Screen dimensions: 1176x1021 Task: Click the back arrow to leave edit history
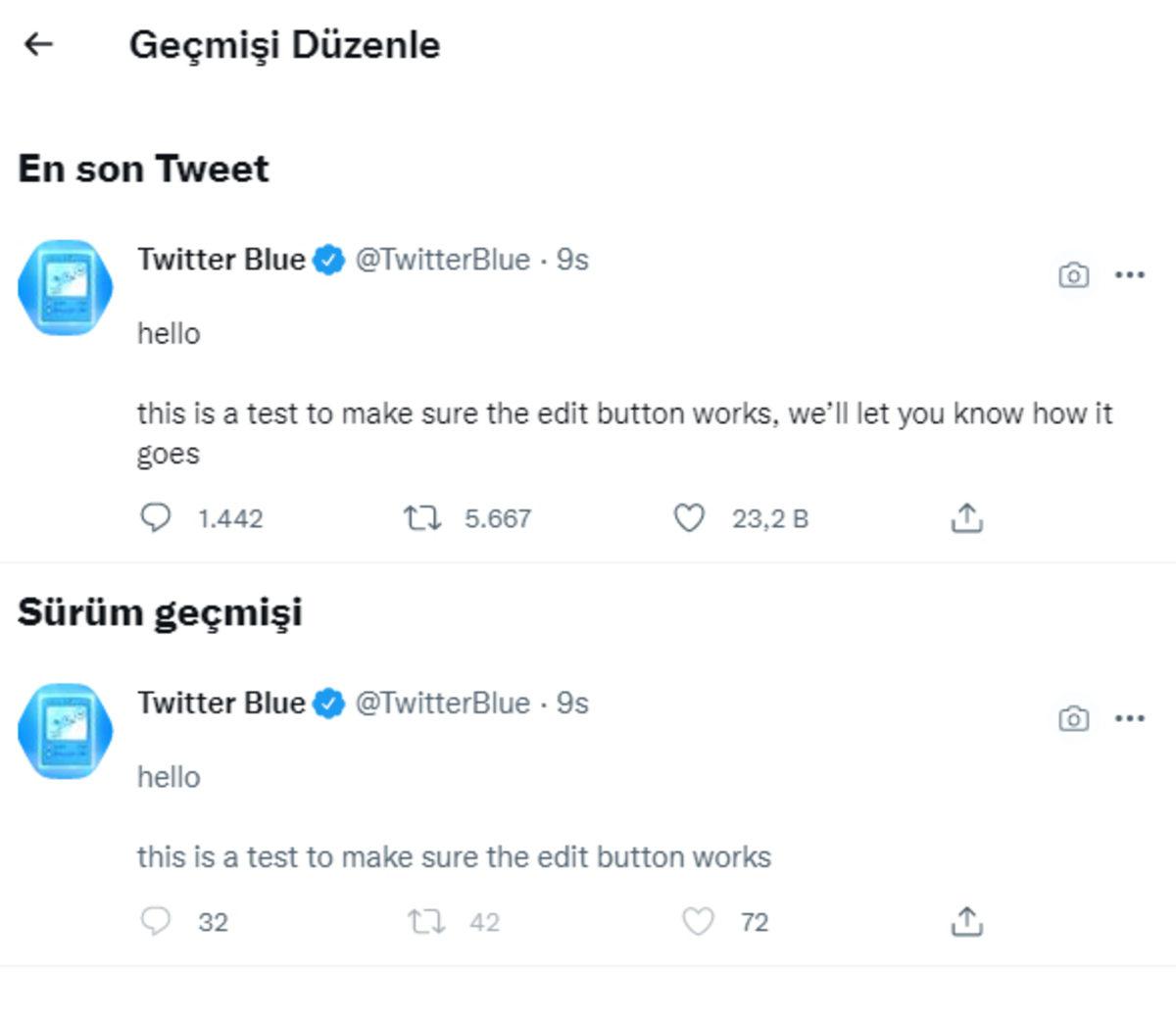[x=37, y=43]
